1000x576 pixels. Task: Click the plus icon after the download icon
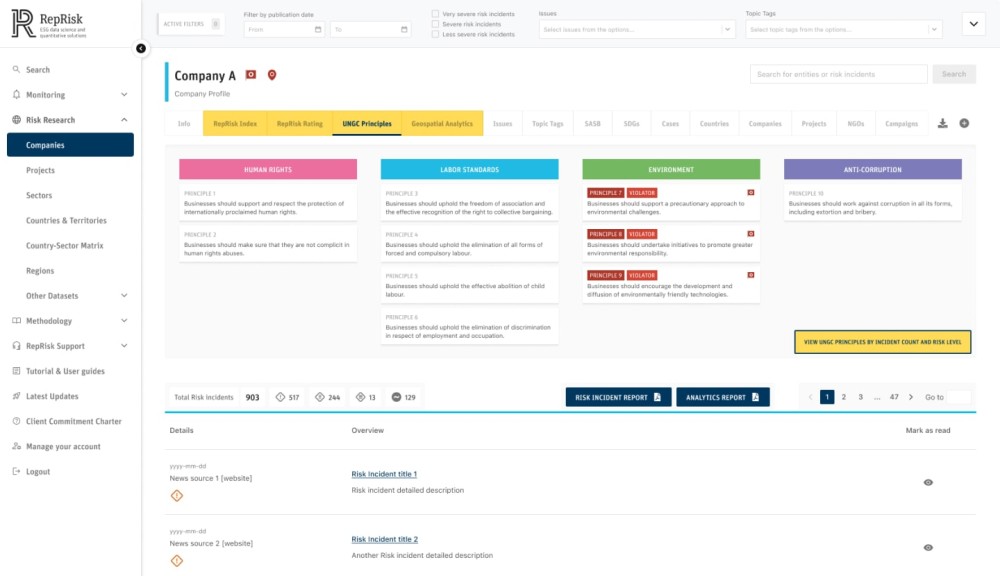pyautogui.click(x=964, y=124)
